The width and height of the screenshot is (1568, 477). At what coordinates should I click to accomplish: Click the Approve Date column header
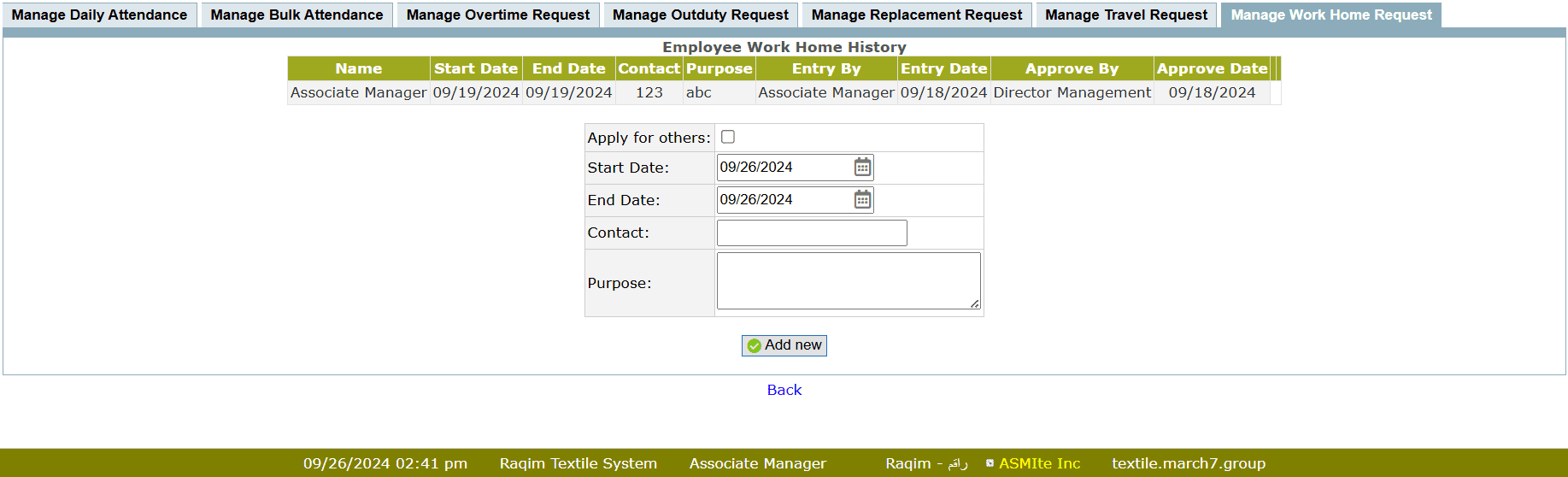[1211, 68]
